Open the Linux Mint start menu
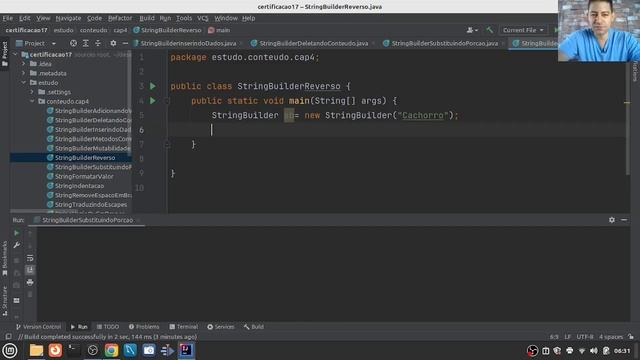Image resolution: width=640 pixels, height=360 pixels. click(9, 350)
